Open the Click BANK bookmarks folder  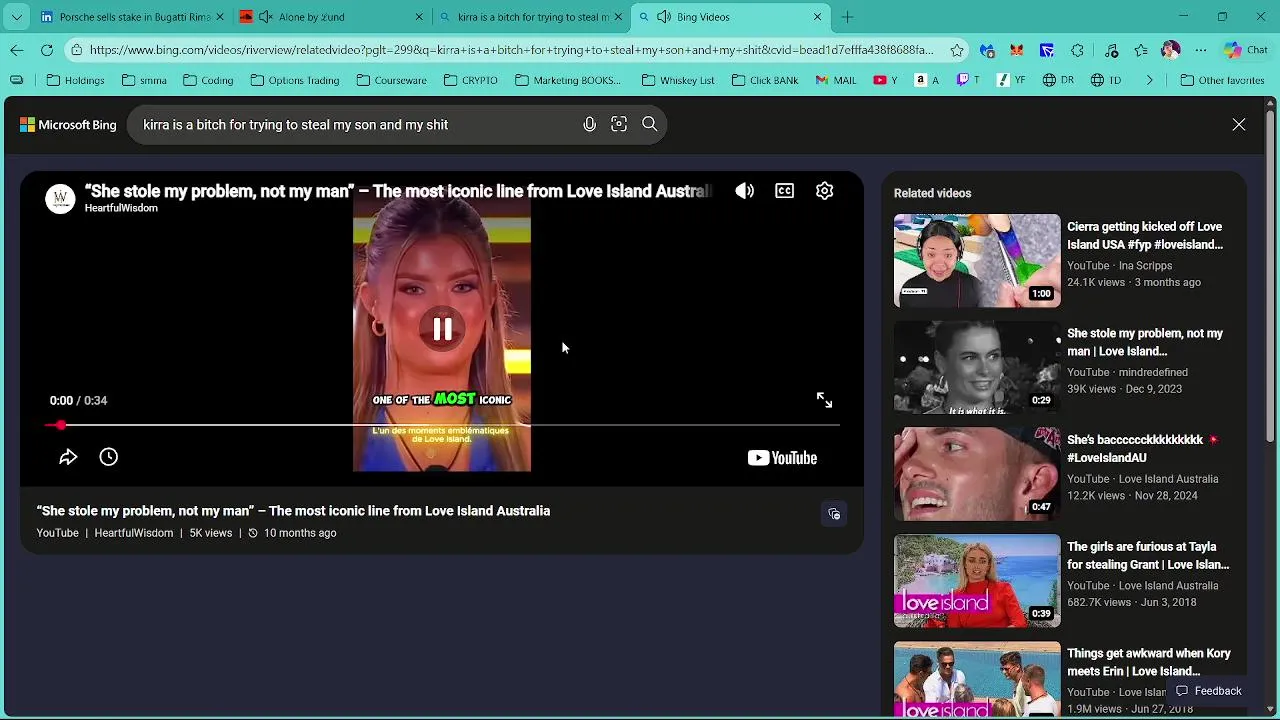(x=765, y=80)
